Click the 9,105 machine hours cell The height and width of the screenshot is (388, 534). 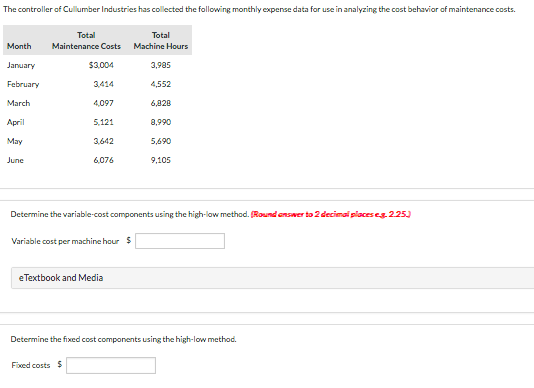[x=161, y=160]
